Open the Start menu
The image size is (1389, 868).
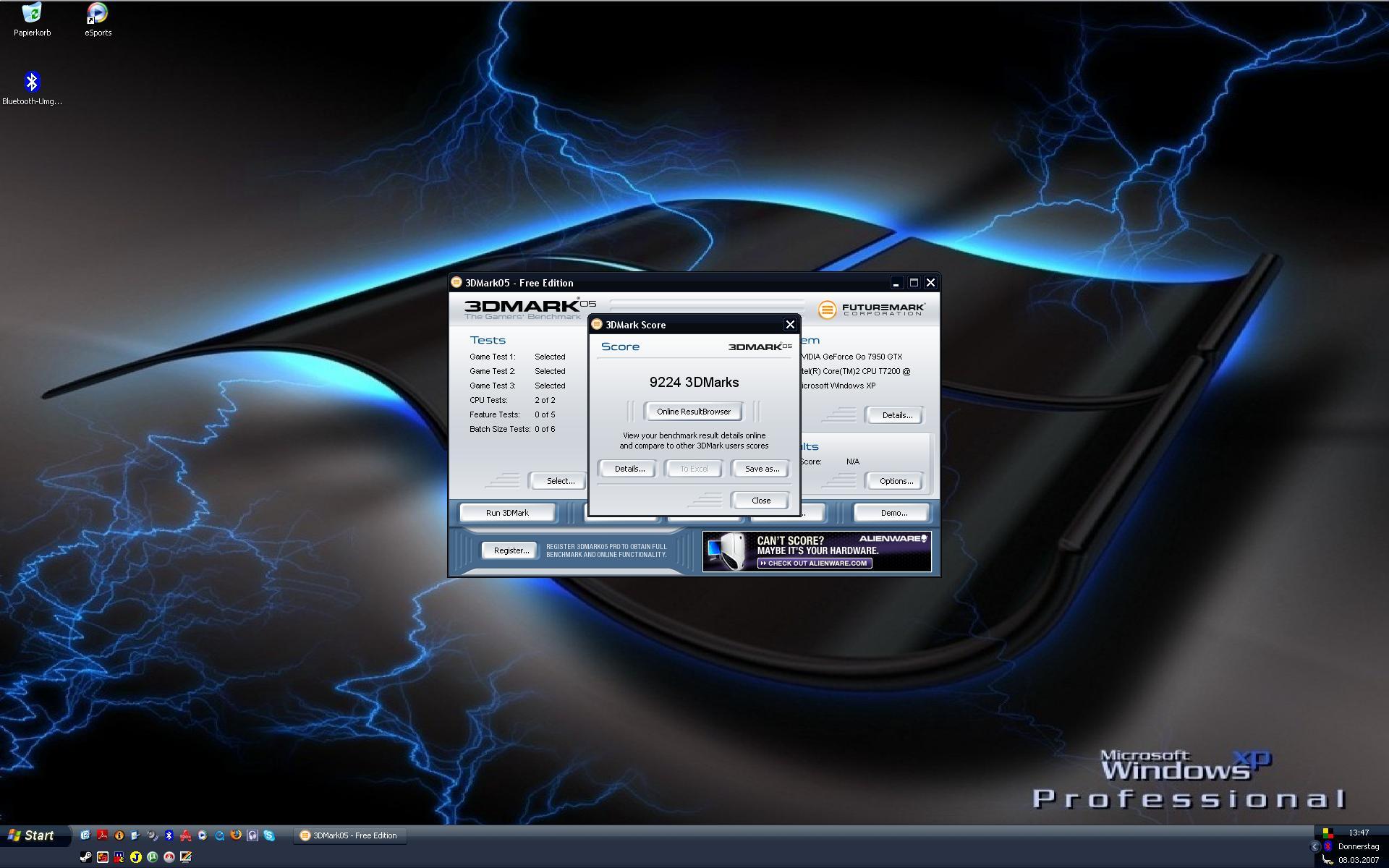[x=34, y=835]
